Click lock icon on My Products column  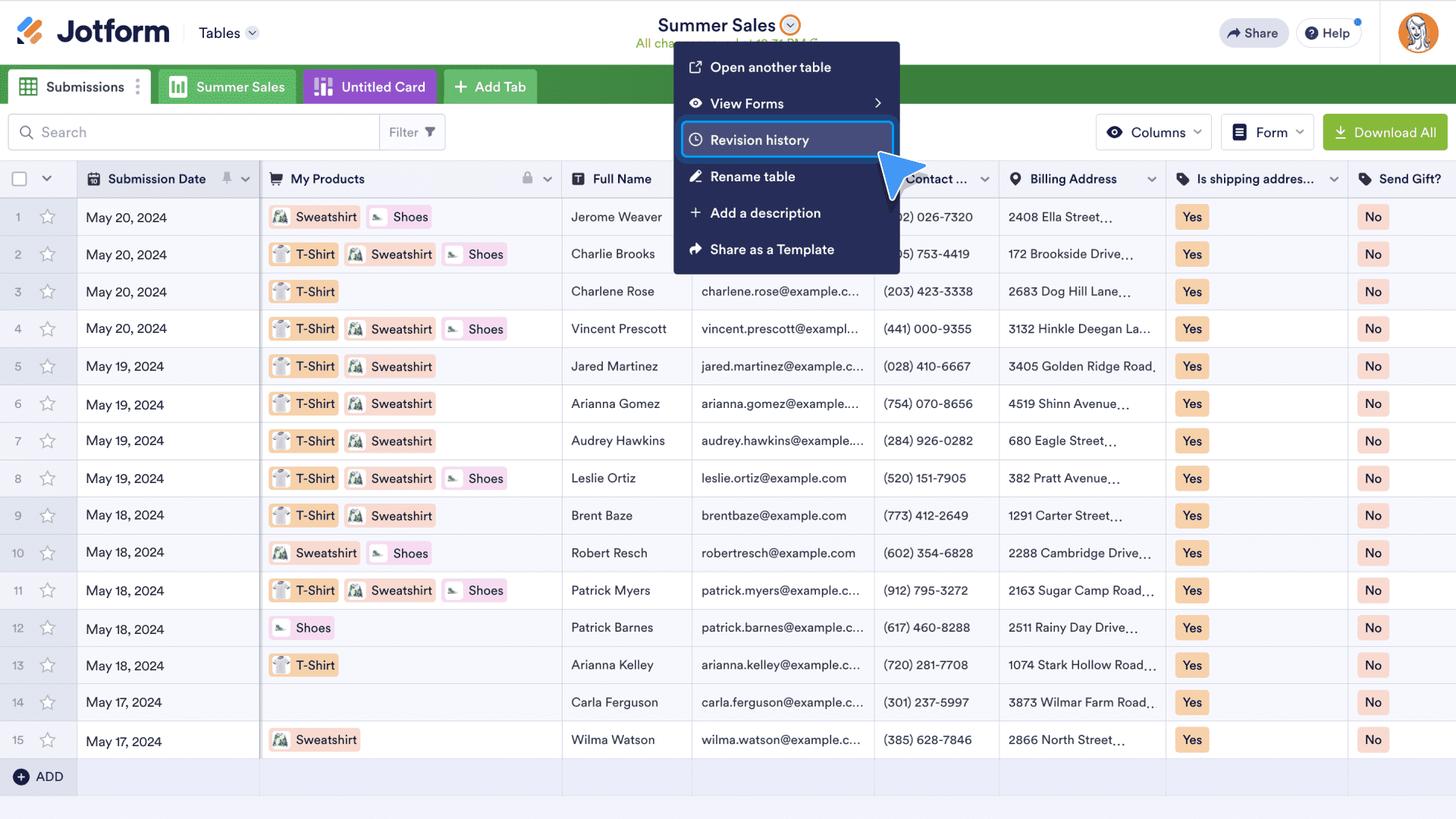pyautogui.click(x=527, y=178)
